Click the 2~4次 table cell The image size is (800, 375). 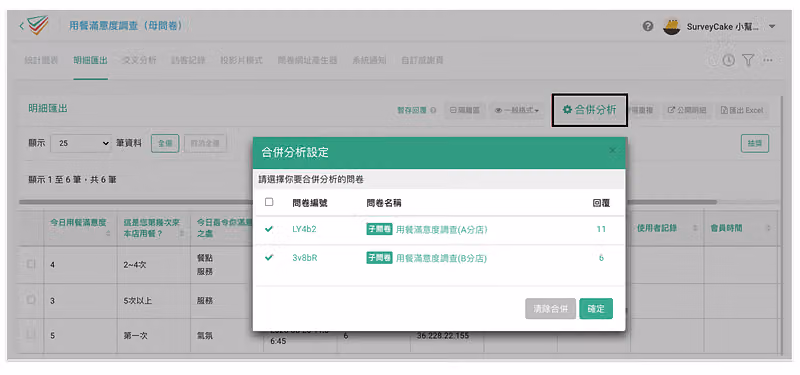(x=154, y=265)
